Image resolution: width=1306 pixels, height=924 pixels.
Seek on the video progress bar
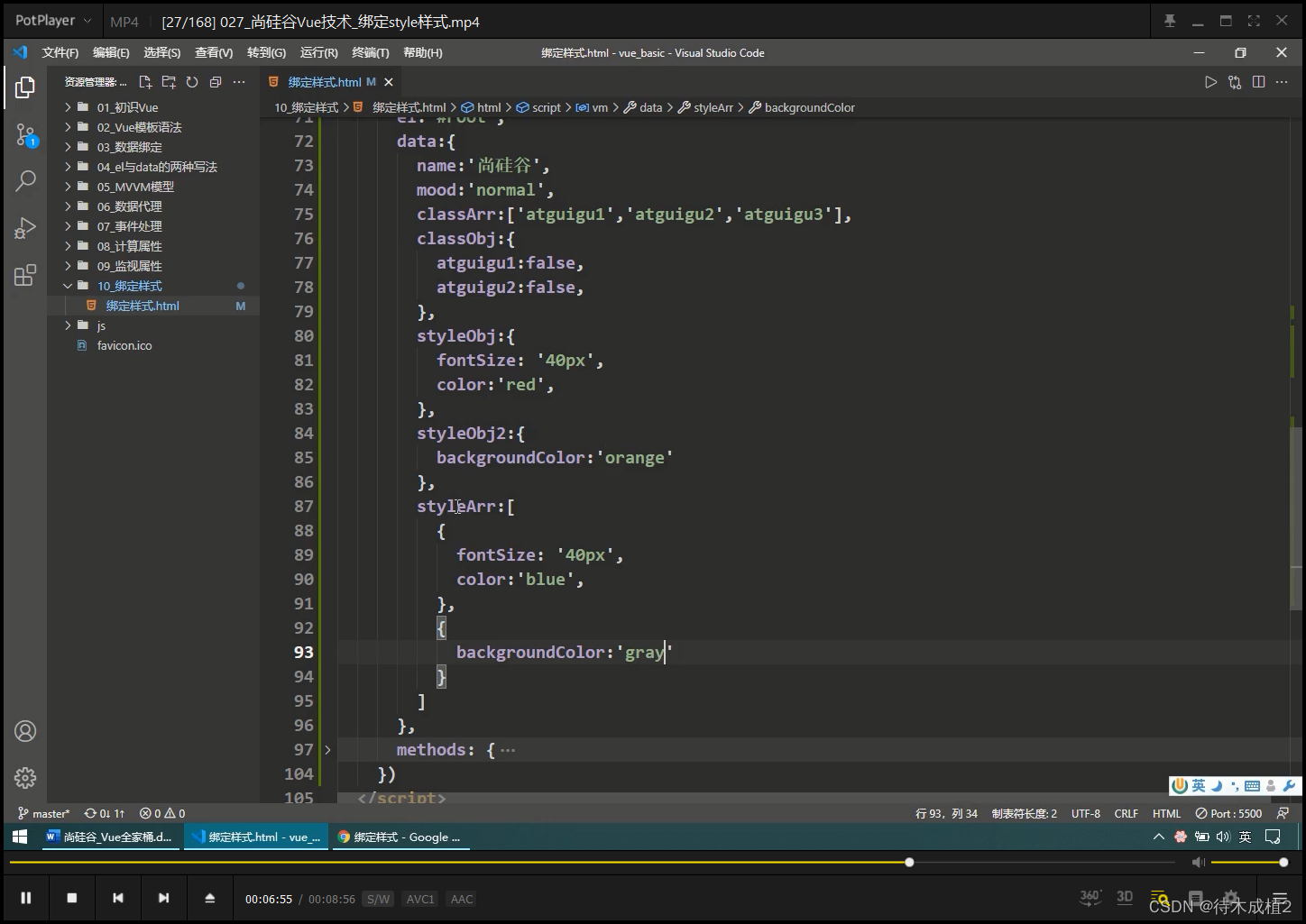[591, 863]
